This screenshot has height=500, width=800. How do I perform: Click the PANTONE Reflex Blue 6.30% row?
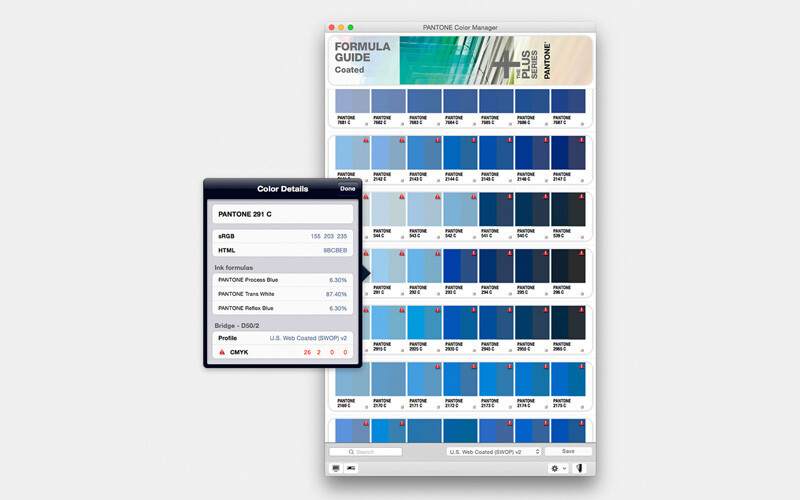283,308
